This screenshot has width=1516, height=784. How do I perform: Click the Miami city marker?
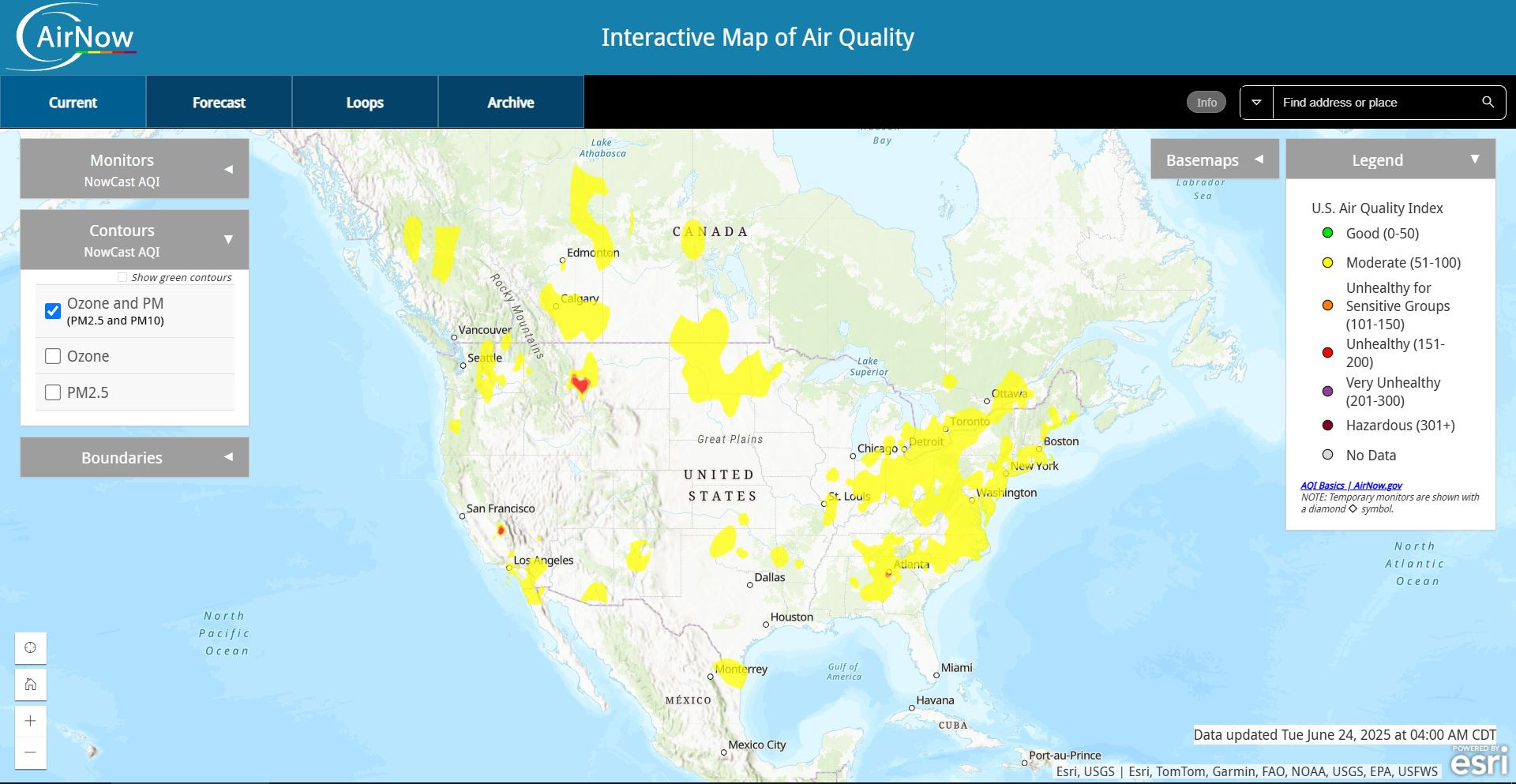[x=936, y=675]
